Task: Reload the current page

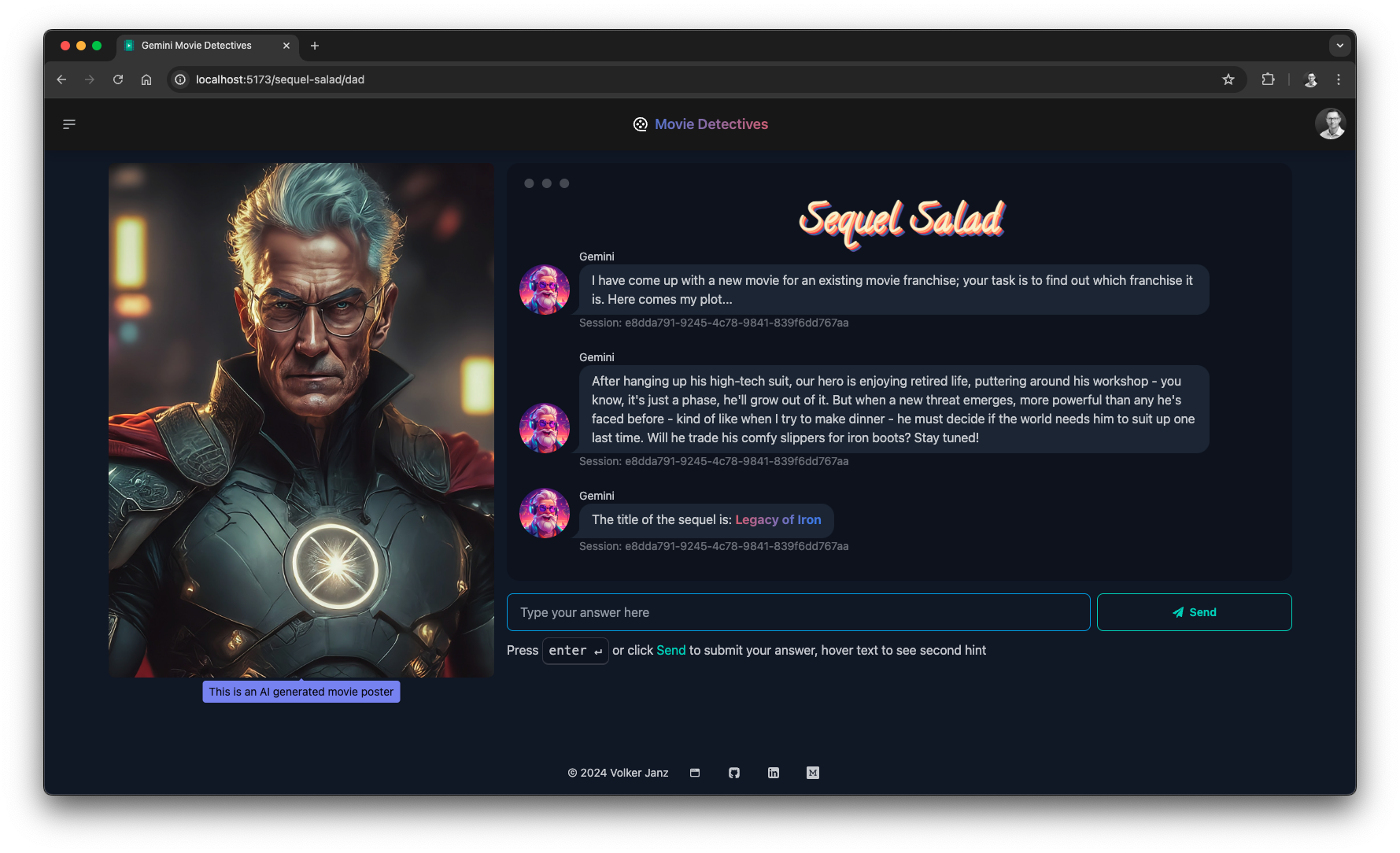Action: tap(118, 79)
